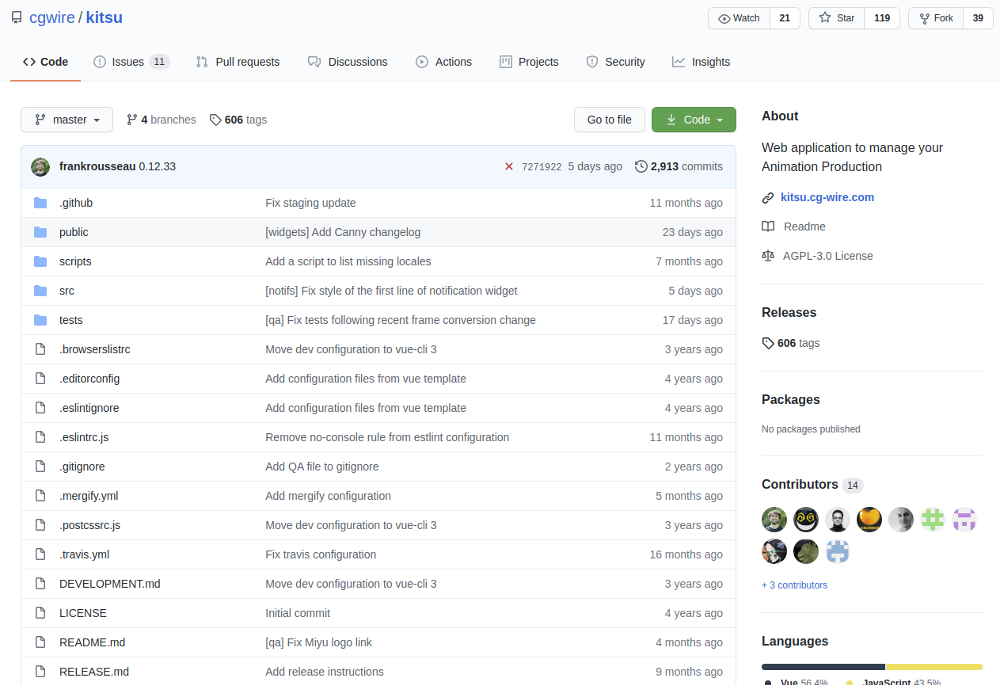Open the src folder
Viewport: 1000px width, 685px height.
66,290
